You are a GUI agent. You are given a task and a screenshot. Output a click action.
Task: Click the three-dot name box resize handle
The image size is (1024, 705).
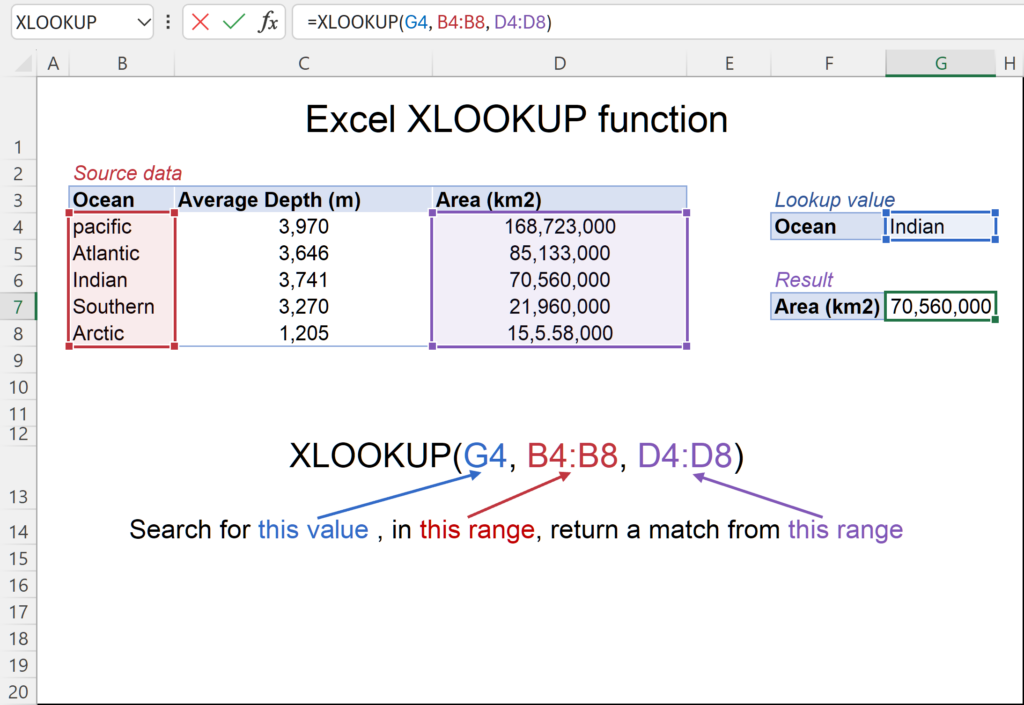click(x=167, y=22)
